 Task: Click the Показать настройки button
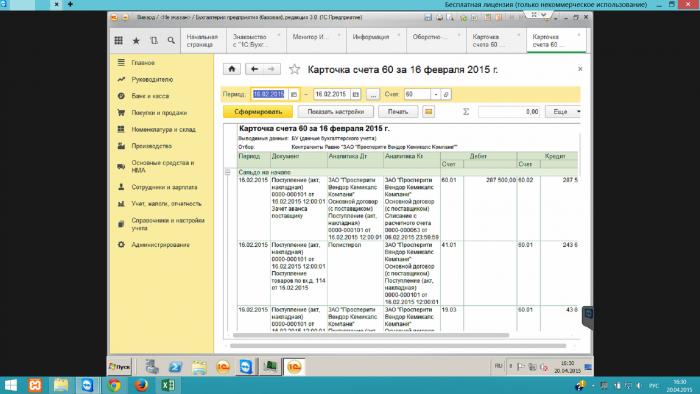pos(336,112)
